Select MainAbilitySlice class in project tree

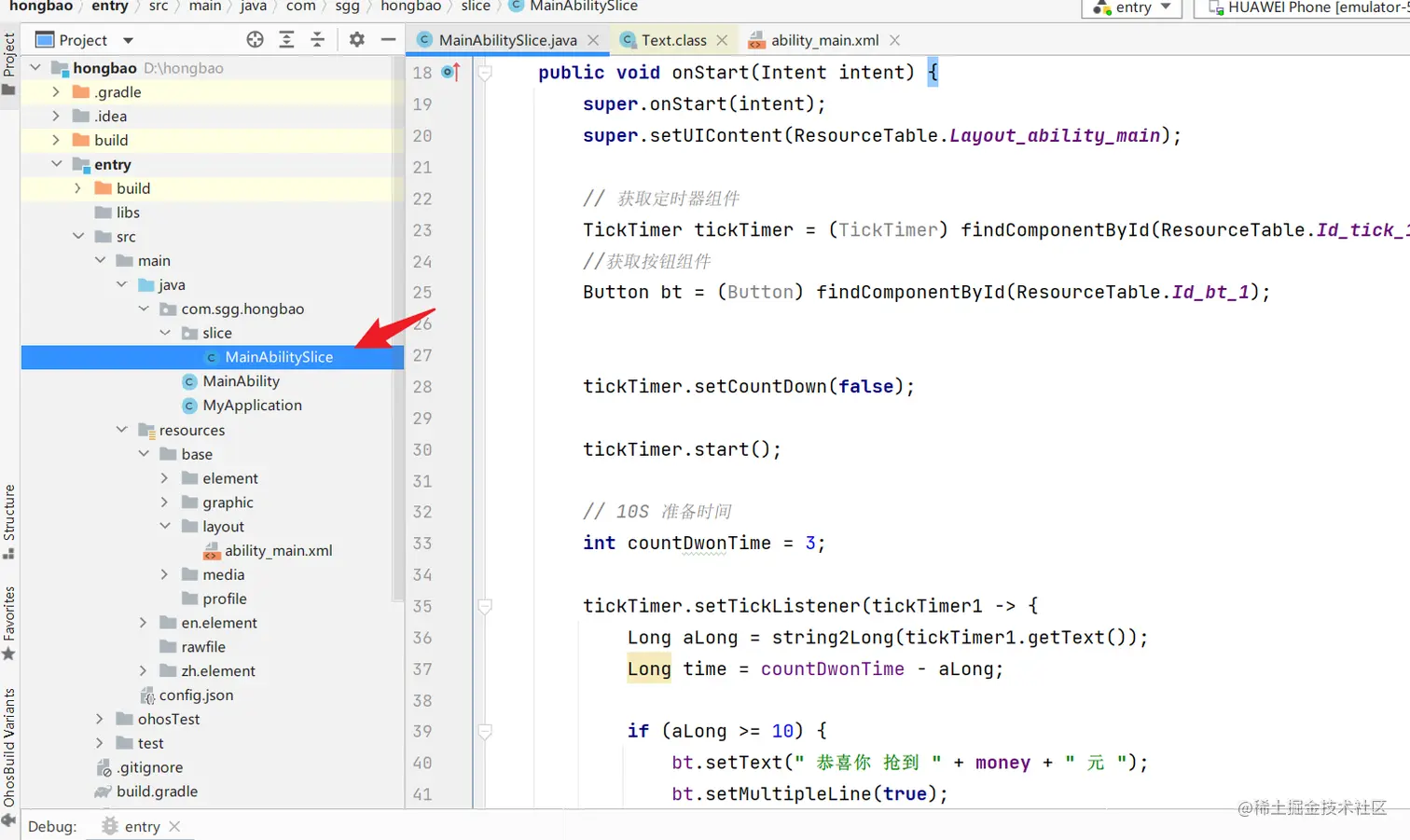213,357
